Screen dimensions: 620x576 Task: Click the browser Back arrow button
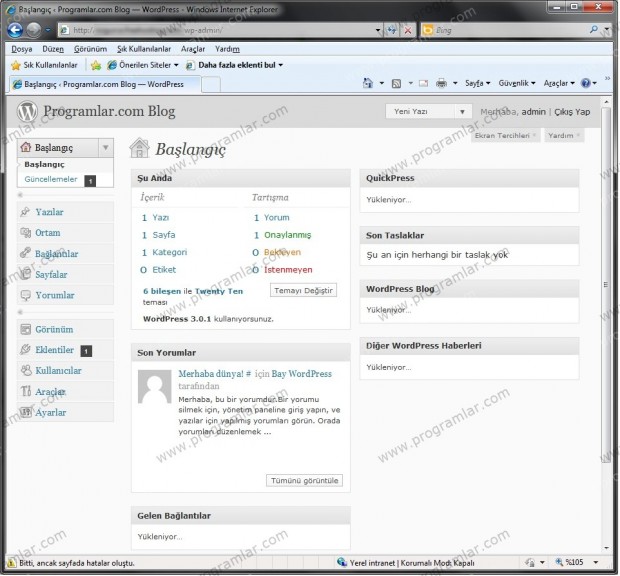pyautogui.click(x=15, y=30)
